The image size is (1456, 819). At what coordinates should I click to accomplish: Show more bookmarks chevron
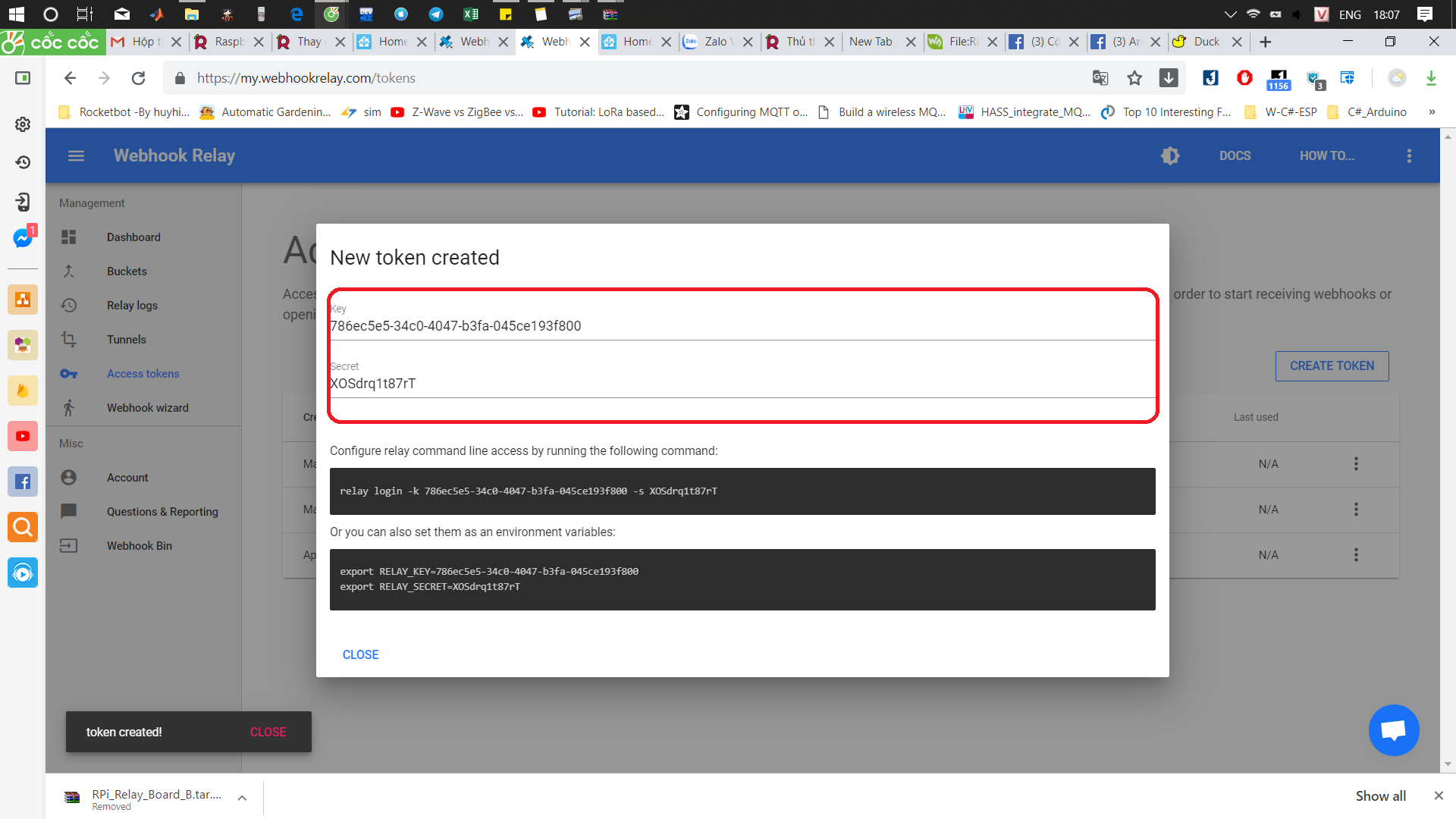click(x=1432, y=112)
